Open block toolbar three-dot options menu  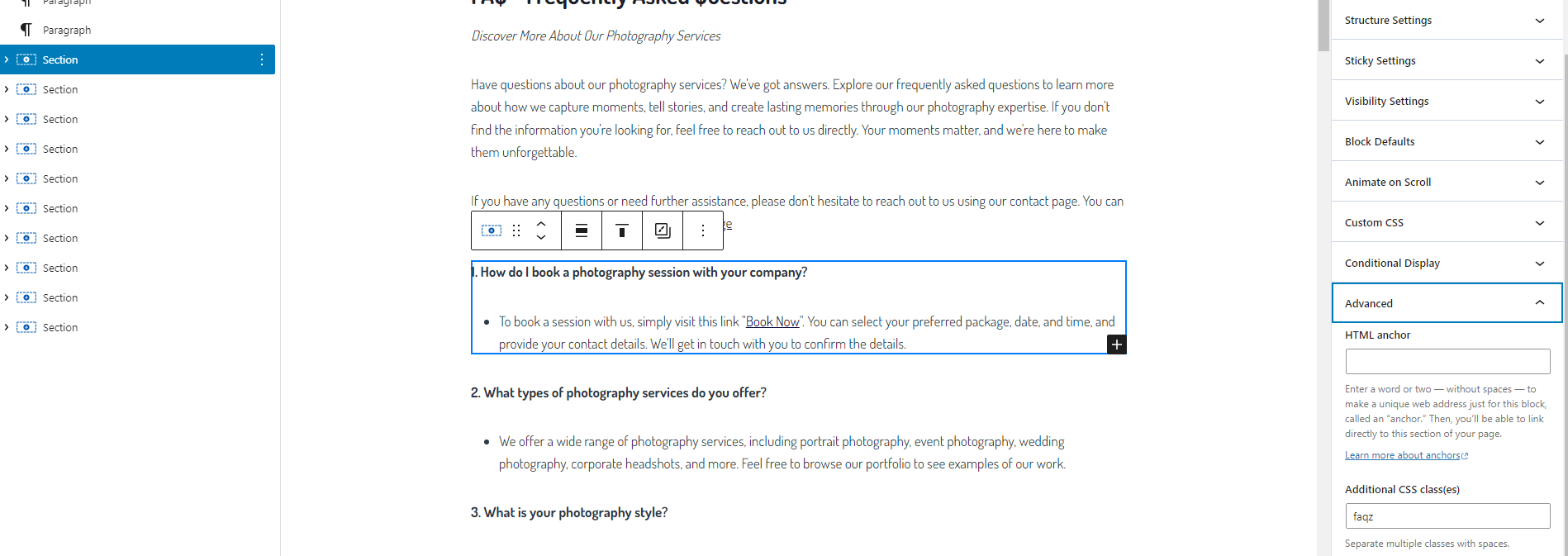[703, 230]
